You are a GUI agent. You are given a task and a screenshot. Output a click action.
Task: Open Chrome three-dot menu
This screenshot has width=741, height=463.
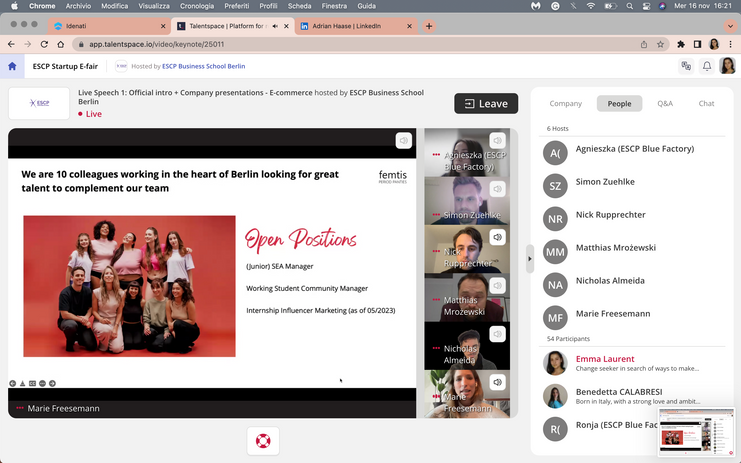tap(730, 44)
